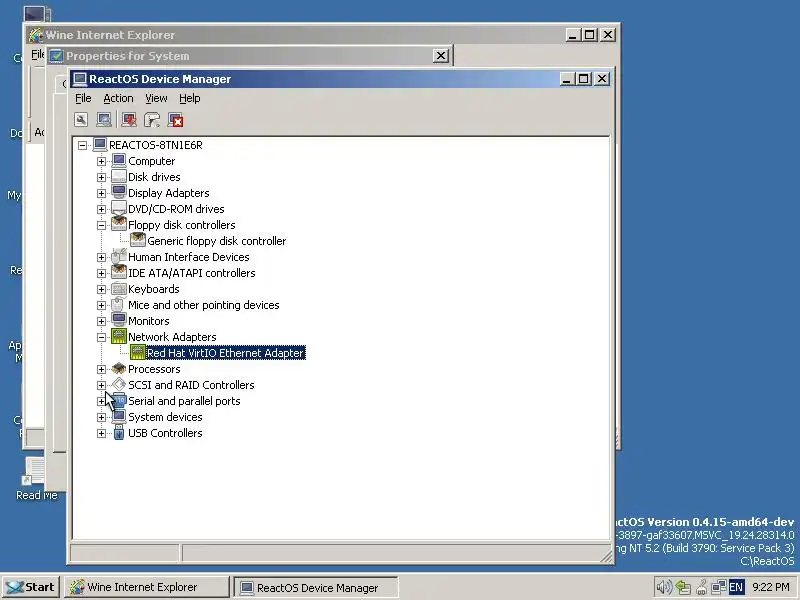Click the Red Hat VirtIO Ethernet Adapter icon

pyautogui.click(x=138, y=353)
